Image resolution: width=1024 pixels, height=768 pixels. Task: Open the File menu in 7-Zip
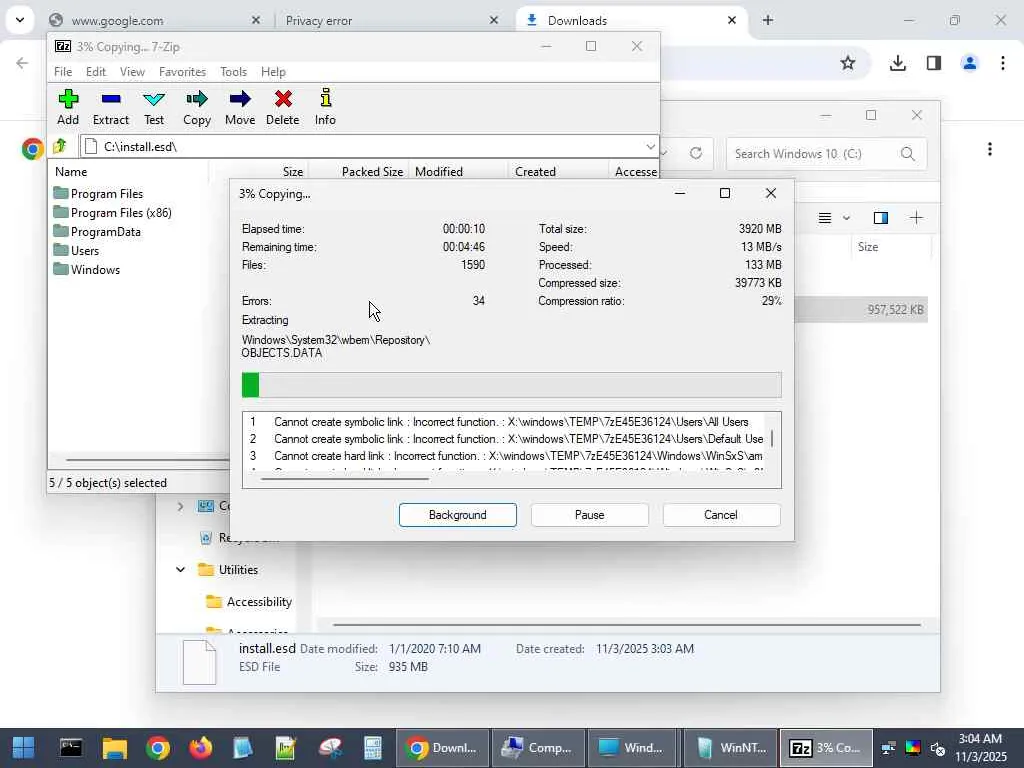[x=63, y=72]
